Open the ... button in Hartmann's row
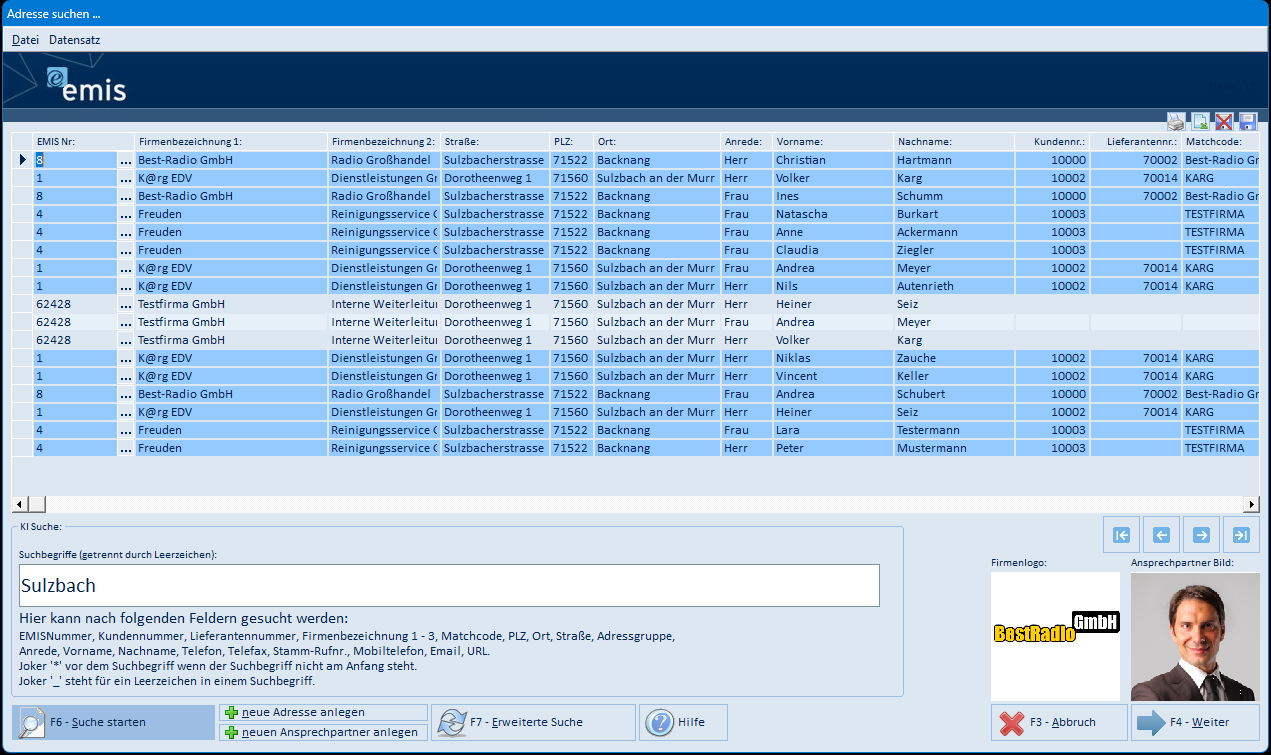 pyautogui.click(x=126, y=160)
